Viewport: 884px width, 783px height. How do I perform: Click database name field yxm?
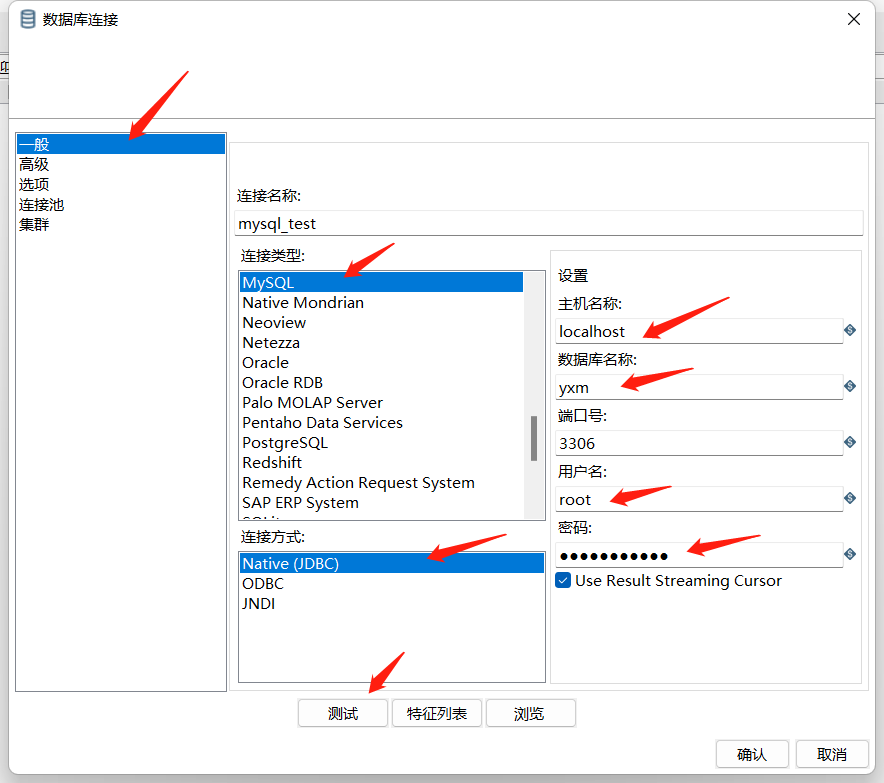click(x=699, y=387)
